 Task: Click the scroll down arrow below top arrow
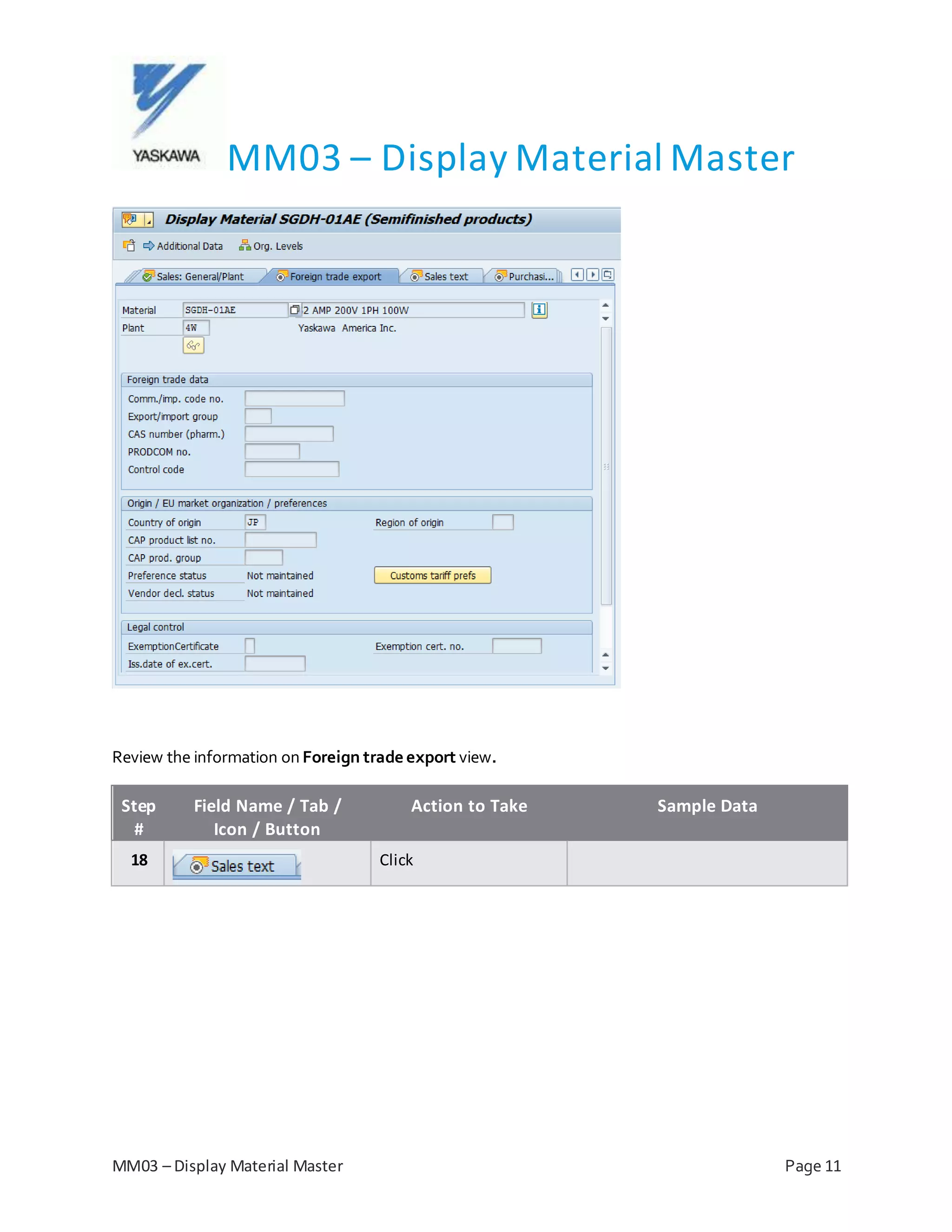tap(606, 319)
